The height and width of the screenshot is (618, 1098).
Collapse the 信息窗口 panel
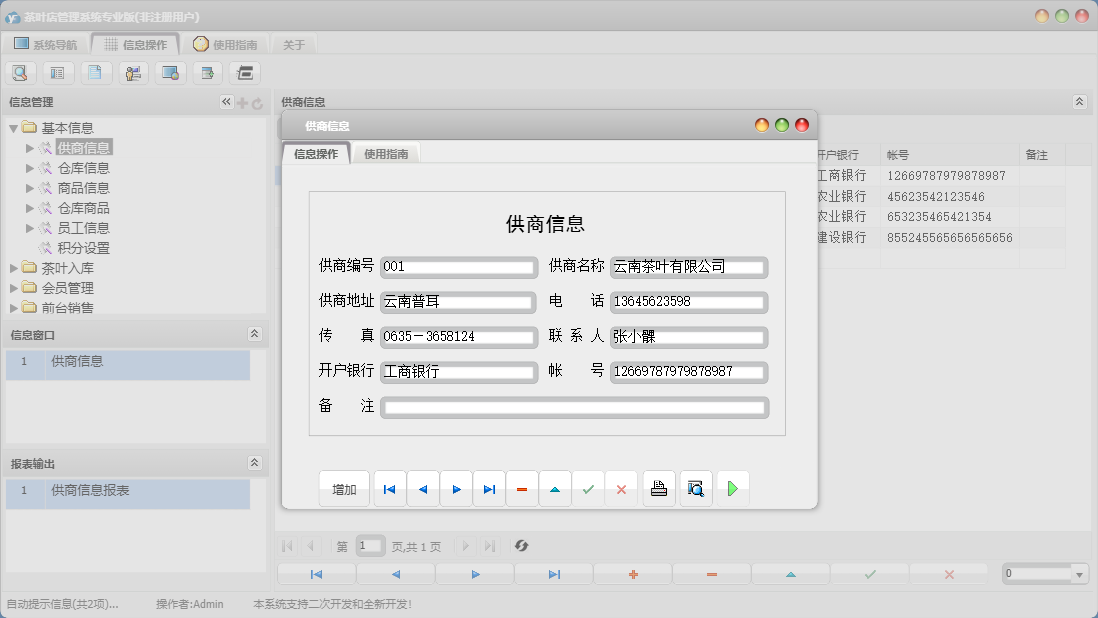point(254,334)
